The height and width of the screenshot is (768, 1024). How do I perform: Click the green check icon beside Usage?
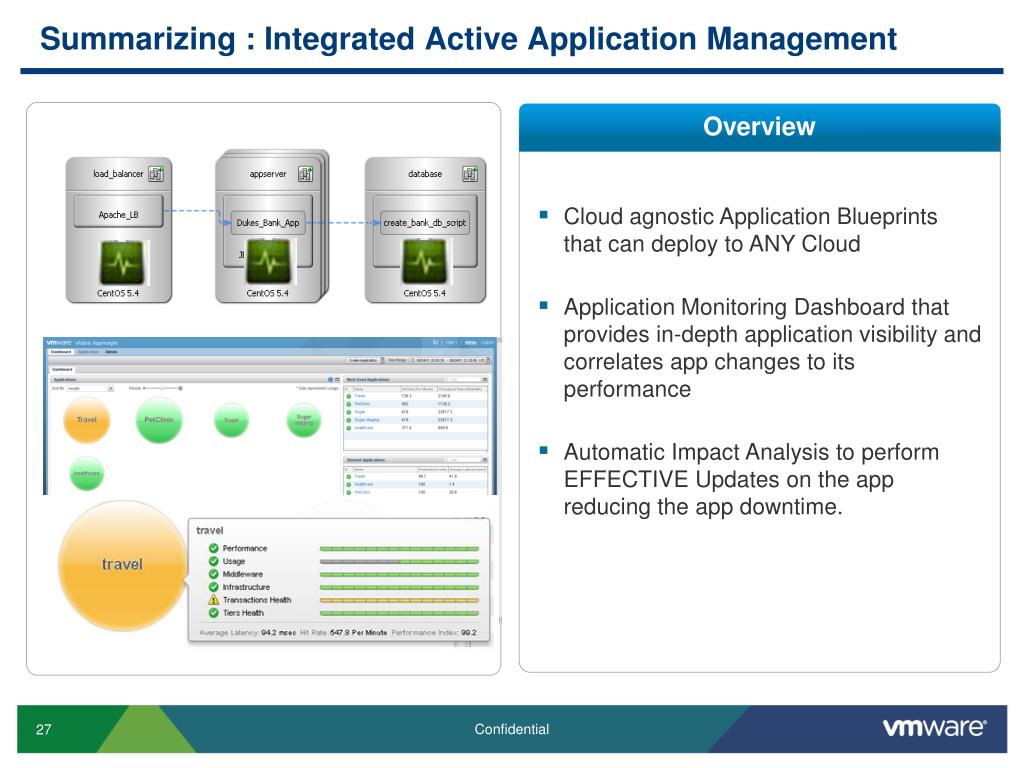pos(214,561)
